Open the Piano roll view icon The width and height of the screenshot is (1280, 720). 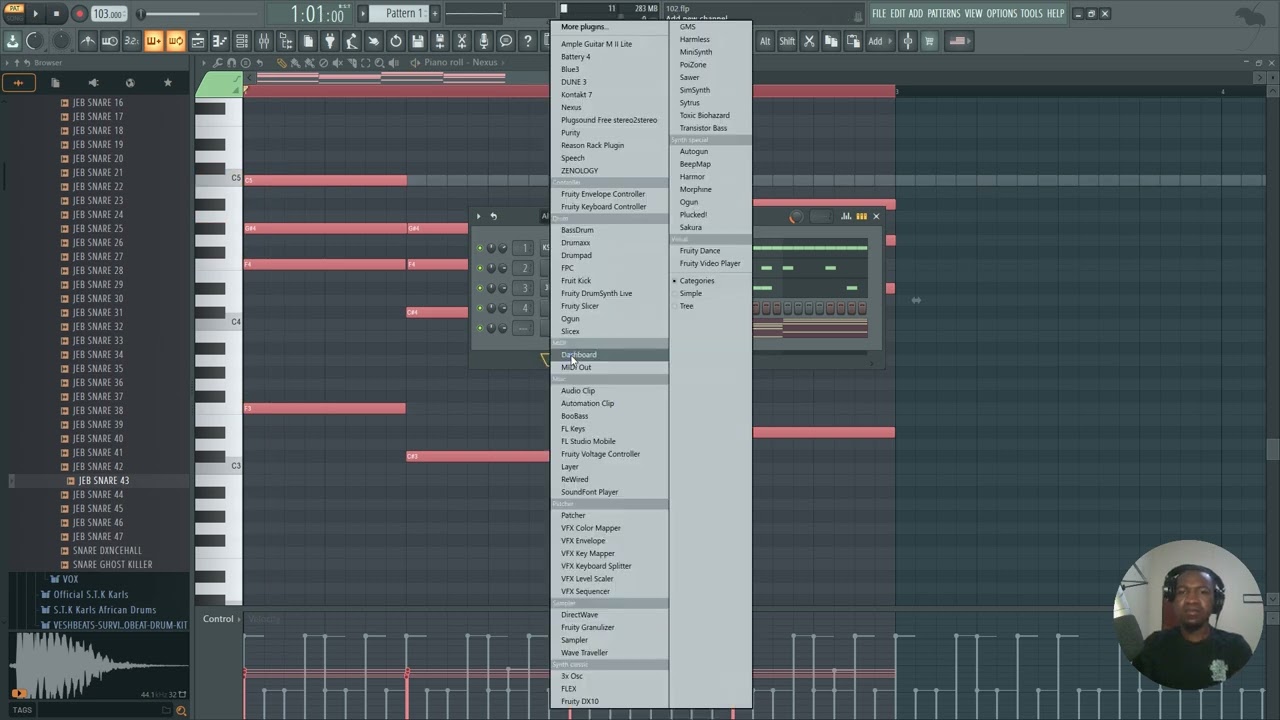(x=219, y=41)
